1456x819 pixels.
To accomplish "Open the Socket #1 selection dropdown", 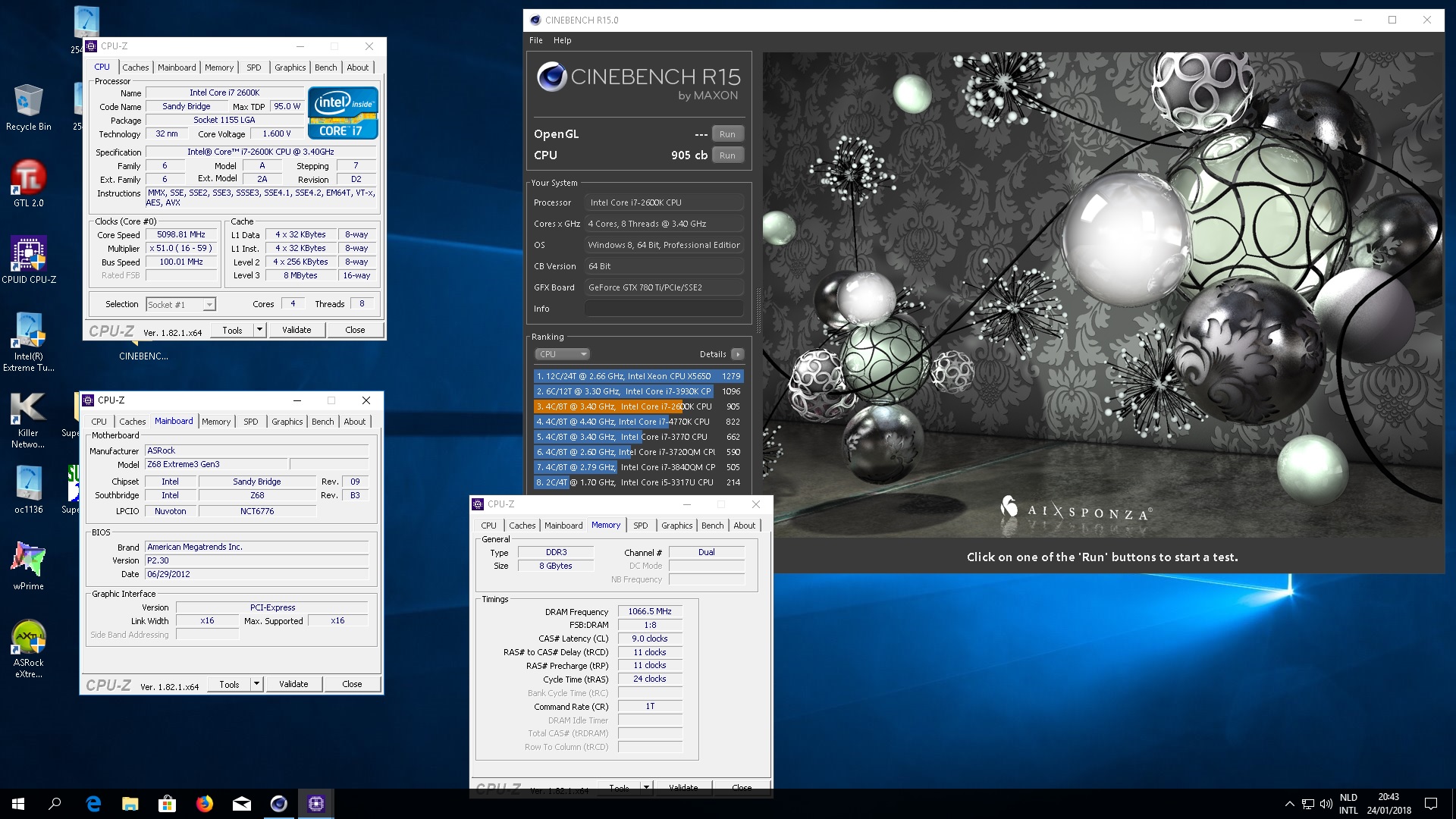I will coord(181,304).
